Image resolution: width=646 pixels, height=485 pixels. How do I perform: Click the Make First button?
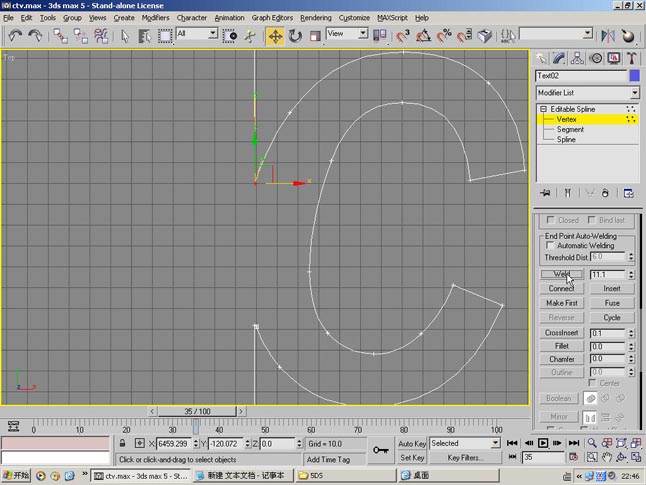[x=561, y=303]
